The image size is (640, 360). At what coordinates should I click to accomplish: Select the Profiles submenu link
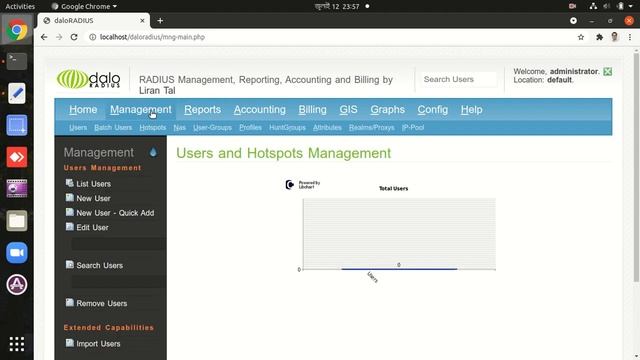(x=251, y=127)
